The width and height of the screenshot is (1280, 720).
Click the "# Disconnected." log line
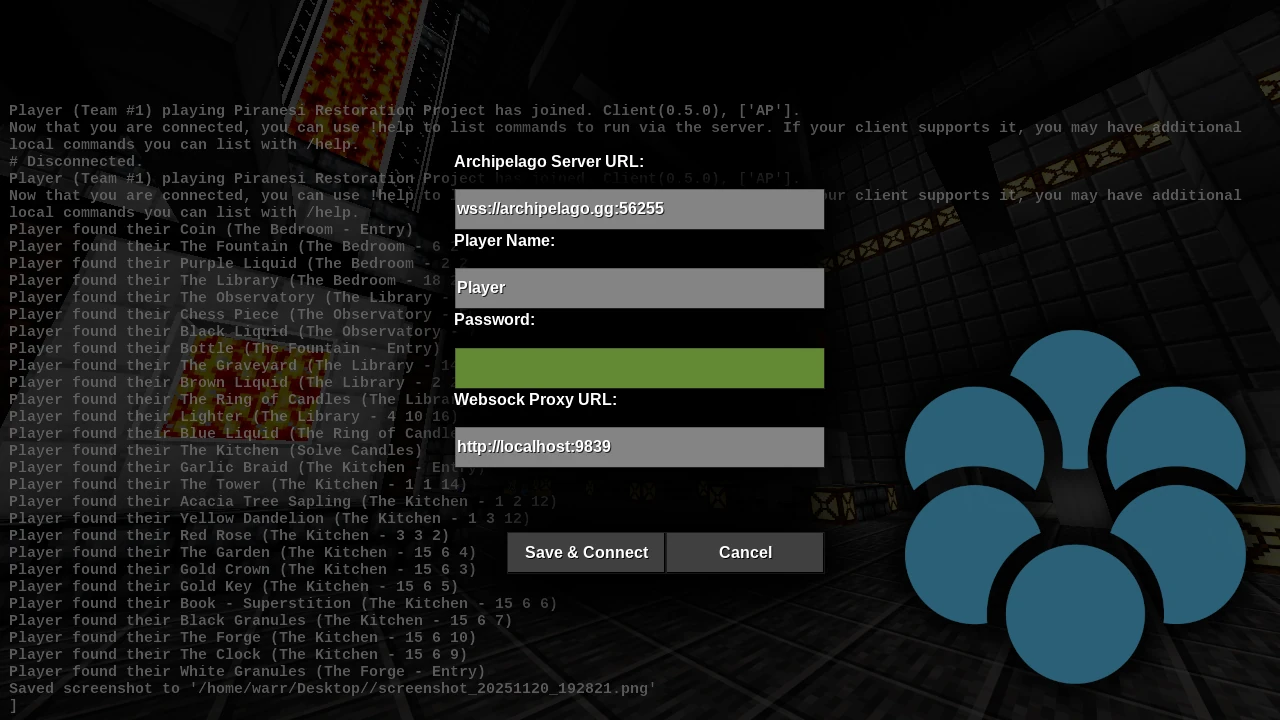tap(76, 162)
